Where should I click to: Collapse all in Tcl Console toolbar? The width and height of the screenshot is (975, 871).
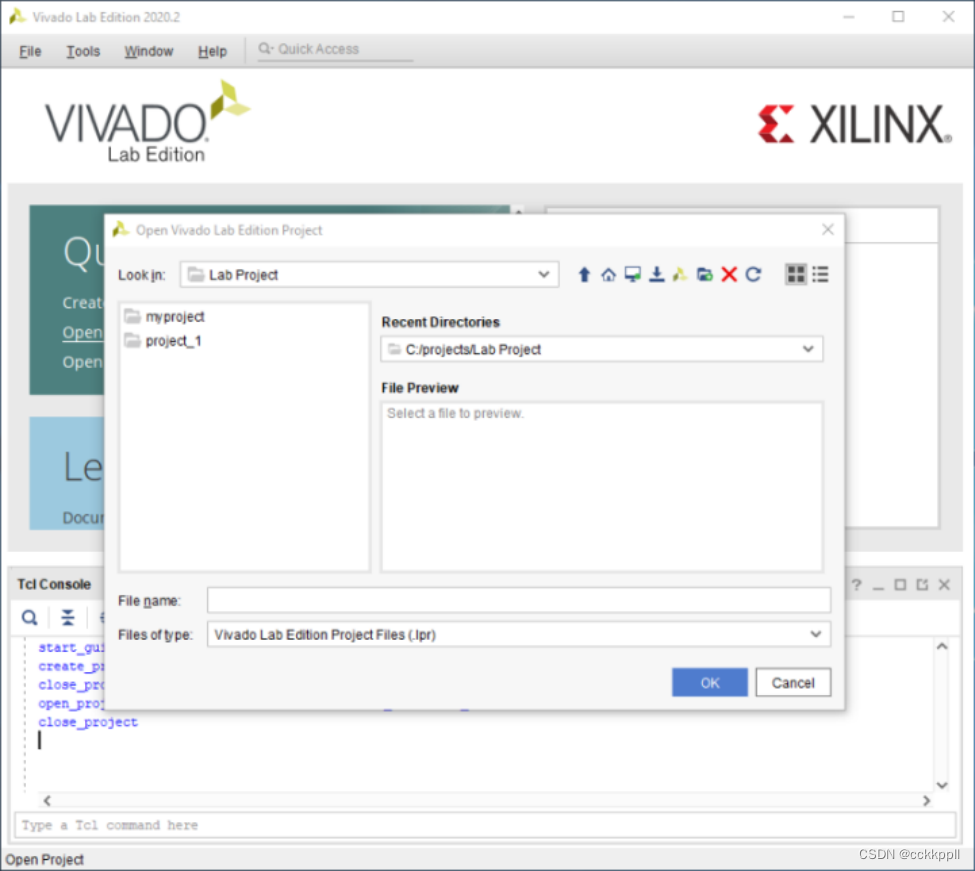pos(68,617)
